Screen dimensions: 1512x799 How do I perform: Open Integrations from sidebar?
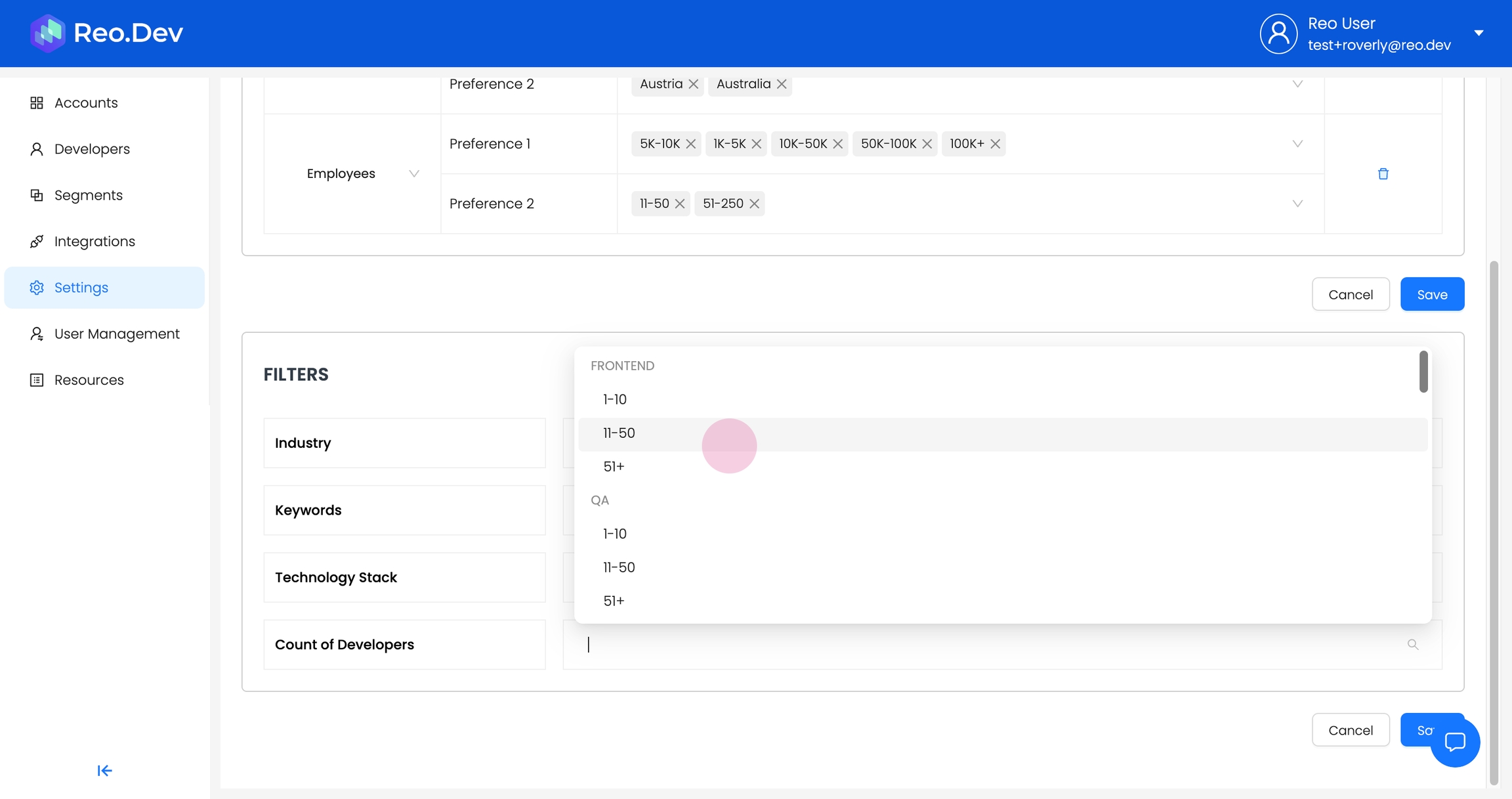click(94, 242)
